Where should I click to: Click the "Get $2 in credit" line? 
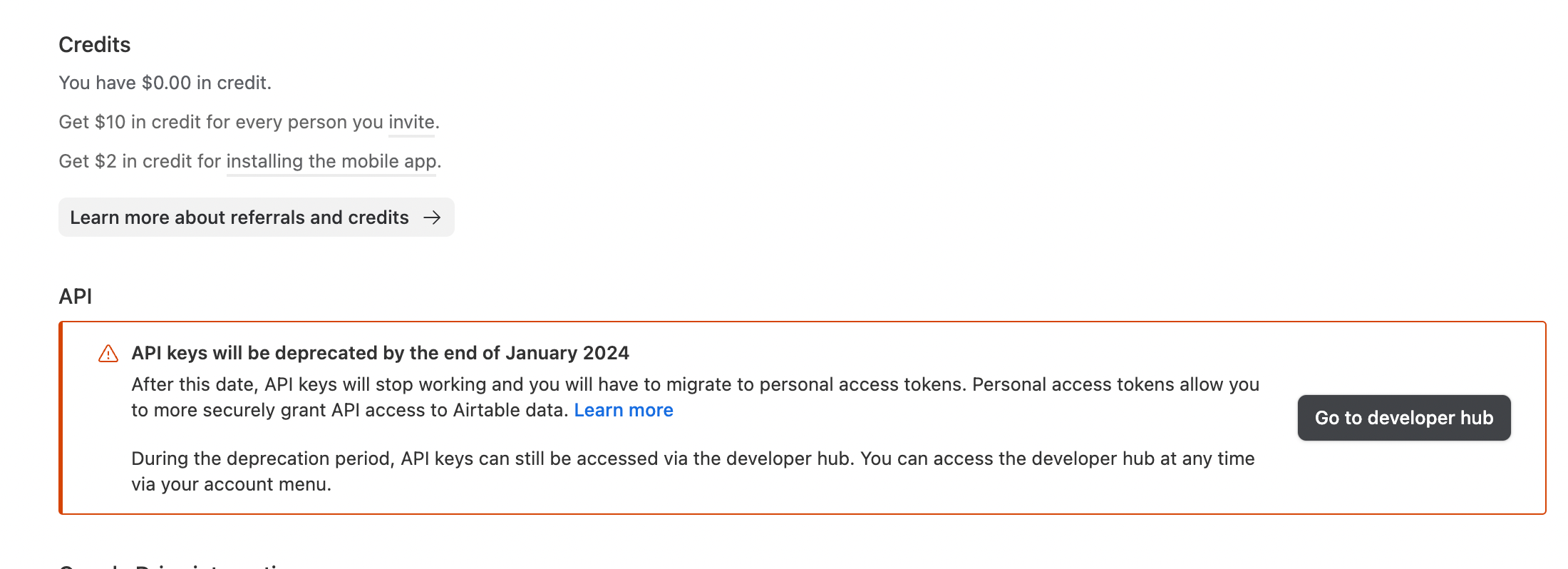coord(250,161)
